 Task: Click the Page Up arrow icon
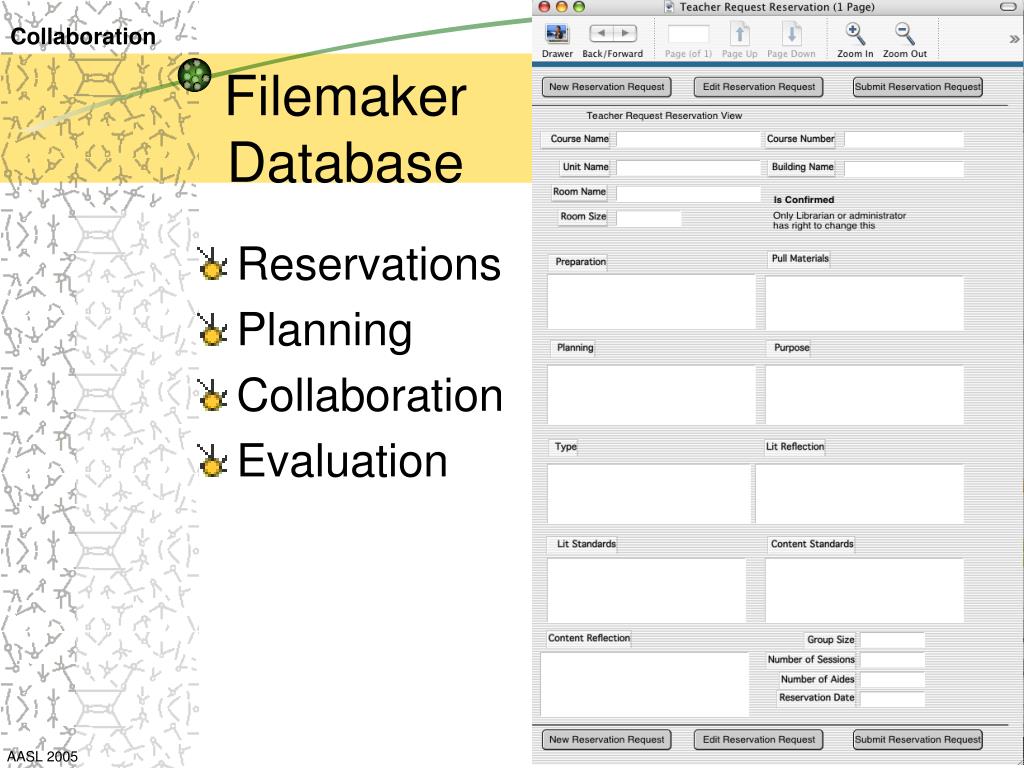click(740, 34)
